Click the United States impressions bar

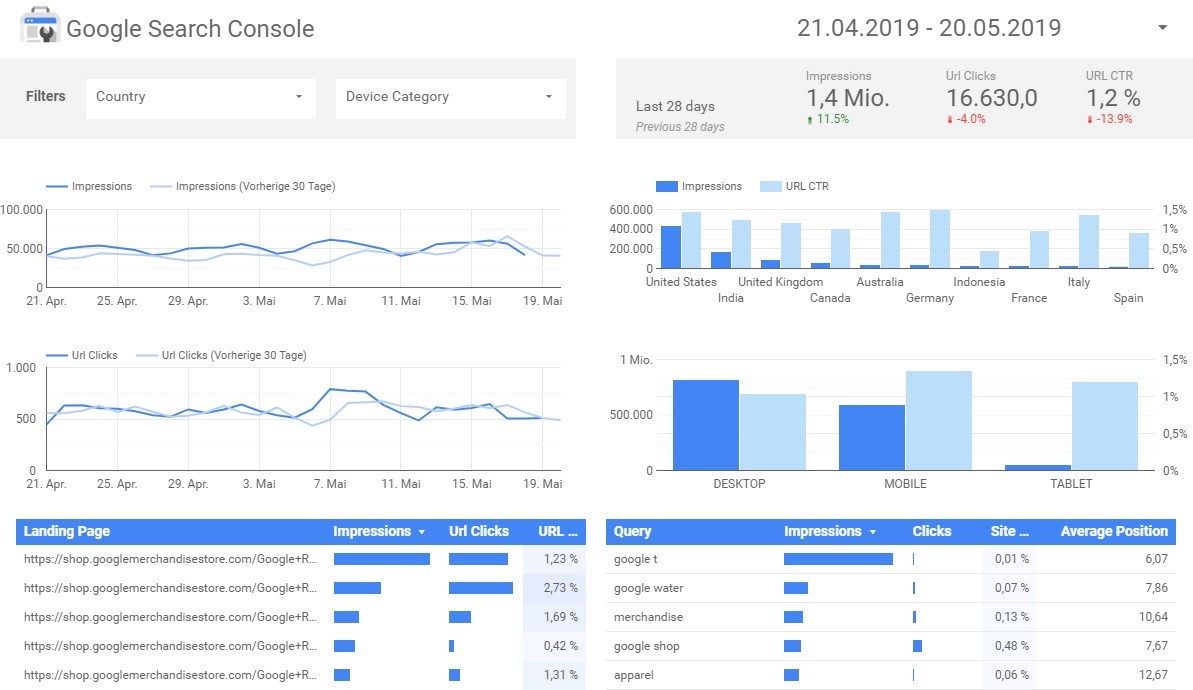click(x=671, y=247)
